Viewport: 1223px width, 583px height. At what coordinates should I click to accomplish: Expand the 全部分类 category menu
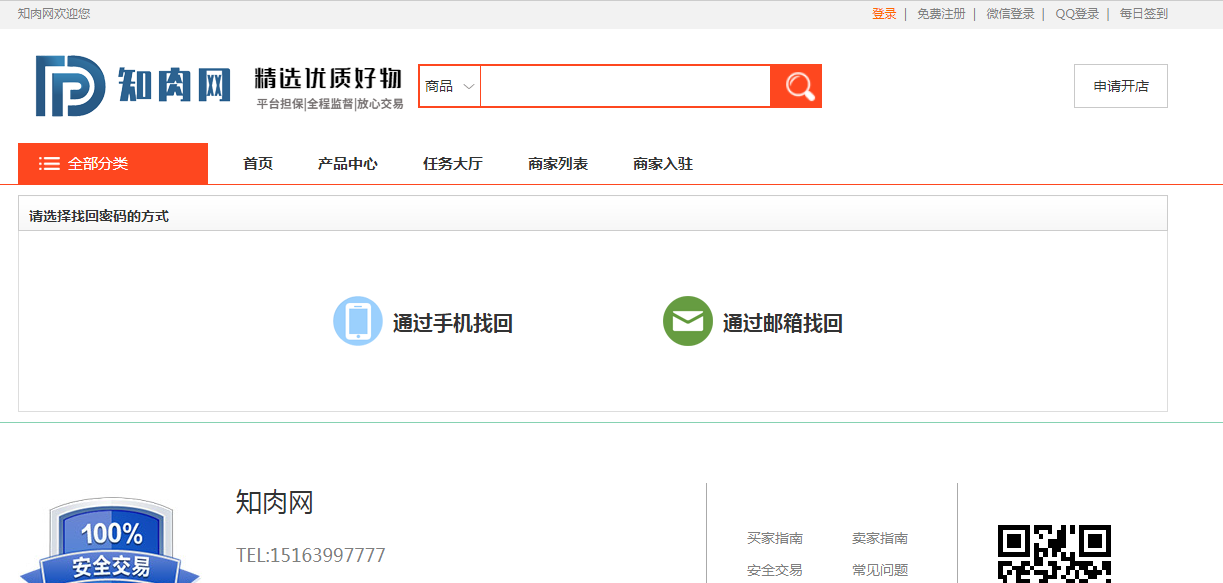point(98,164)
